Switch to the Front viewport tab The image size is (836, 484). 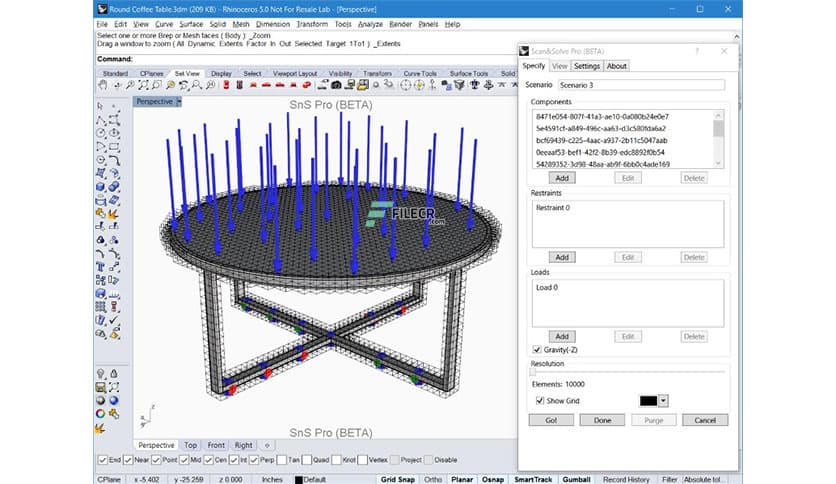pos(216,445)
